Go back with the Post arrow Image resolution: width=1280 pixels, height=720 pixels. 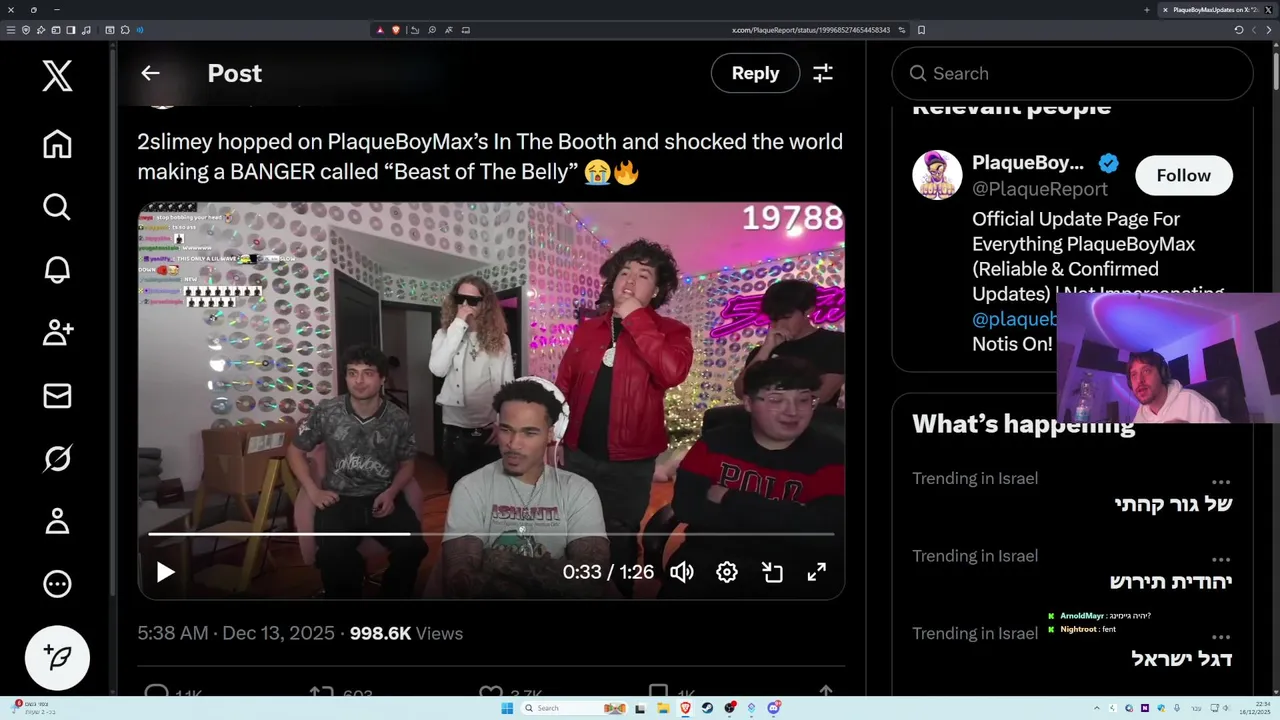(x=150, y=73)
